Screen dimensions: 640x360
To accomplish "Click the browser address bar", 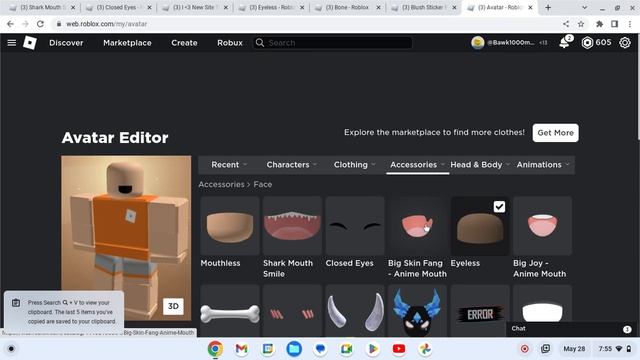I will coord(306,24).
